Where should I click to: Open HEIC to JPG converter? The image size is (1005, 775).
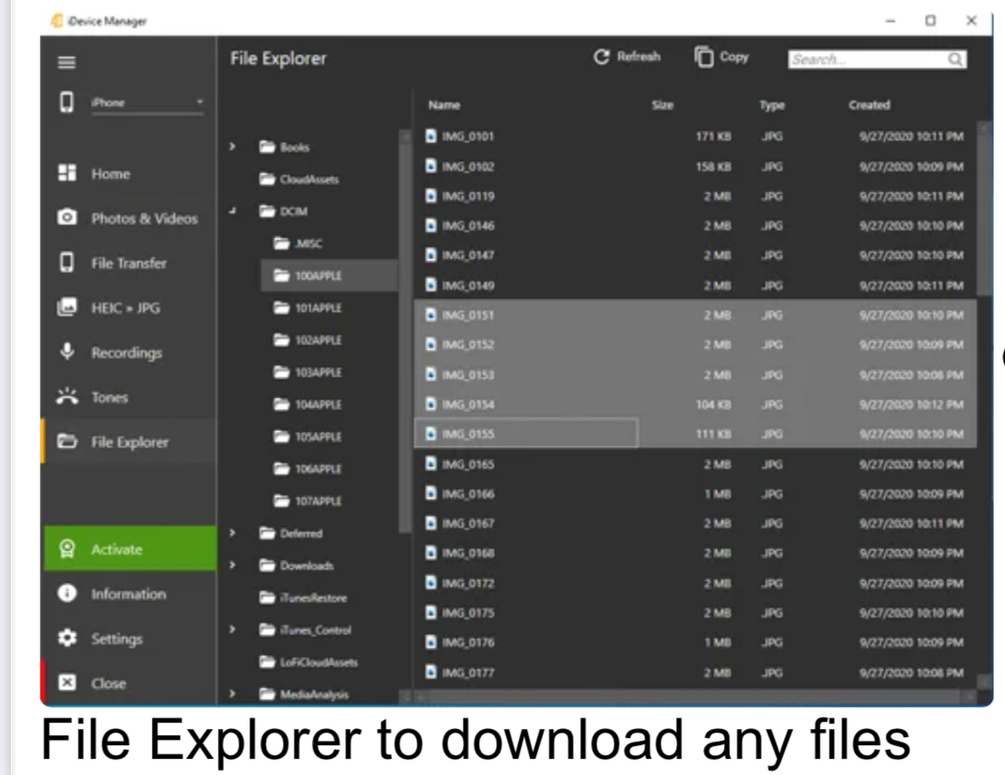pos(130,308)
